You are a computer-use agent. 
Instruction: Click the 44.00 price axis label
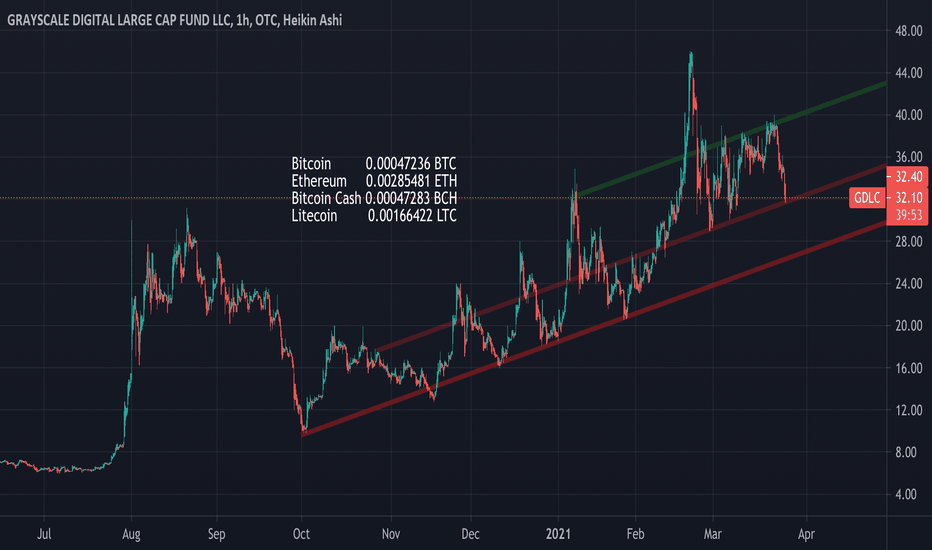(908, 73)
